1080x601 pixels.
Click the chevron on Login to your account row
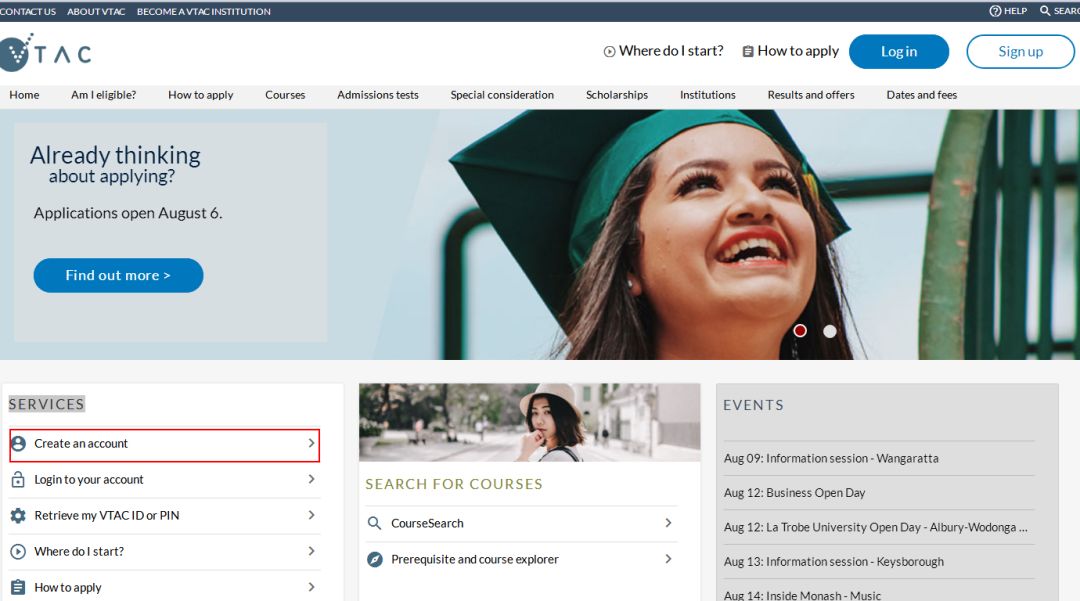tap(311, 479)
